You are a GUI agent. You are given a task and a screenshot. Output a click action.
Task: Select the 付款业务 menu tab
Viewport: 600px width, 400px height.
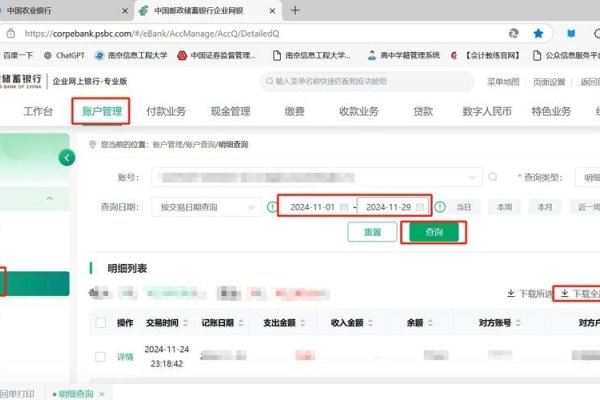(166, 111)
